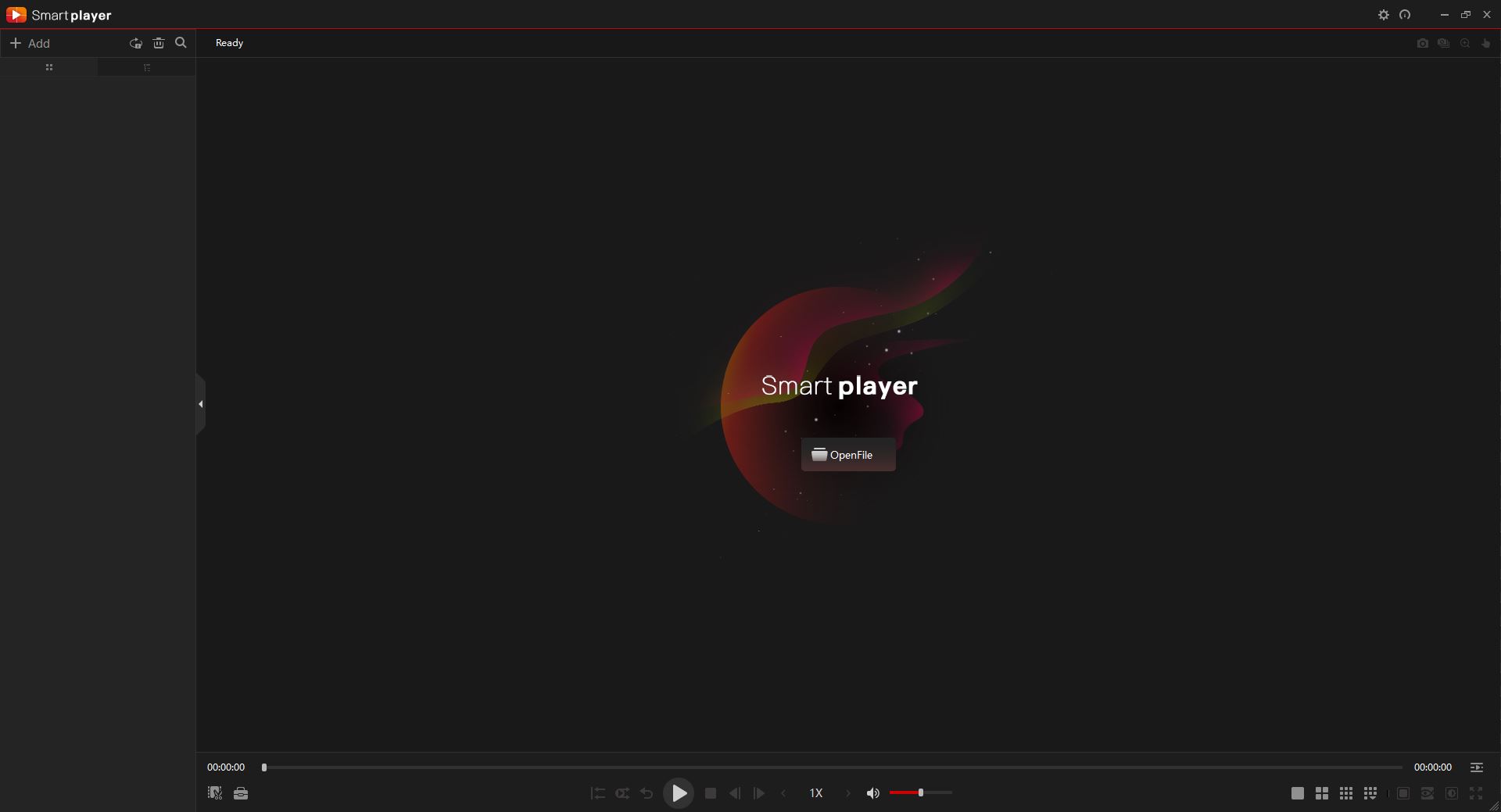Click the headset support icon

pos(1405,15)
